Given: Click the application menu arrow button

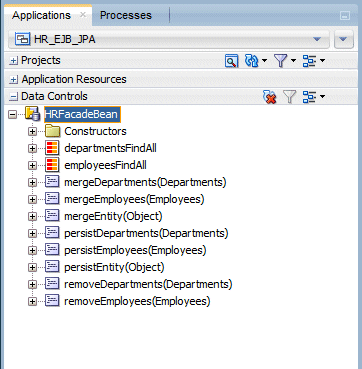Looking at the screenshot, I should click(344, 39).
